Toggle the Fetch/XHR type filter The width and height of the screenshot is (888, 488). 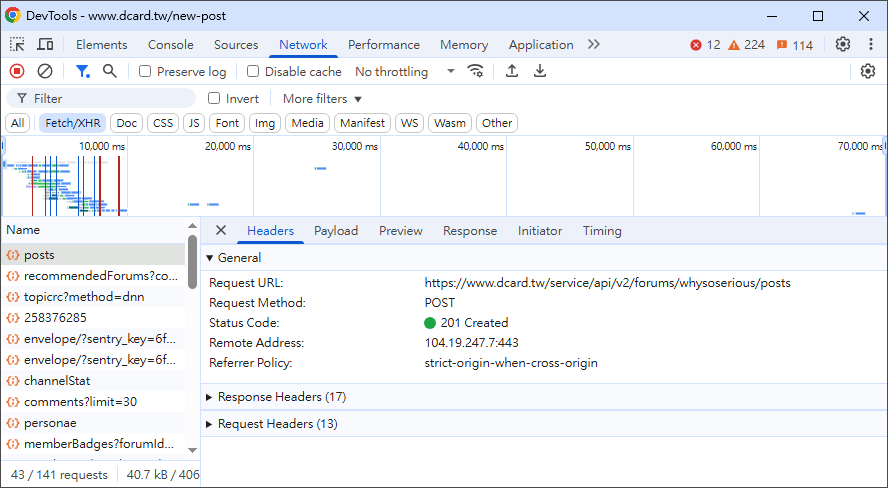(x=72, y=123)
